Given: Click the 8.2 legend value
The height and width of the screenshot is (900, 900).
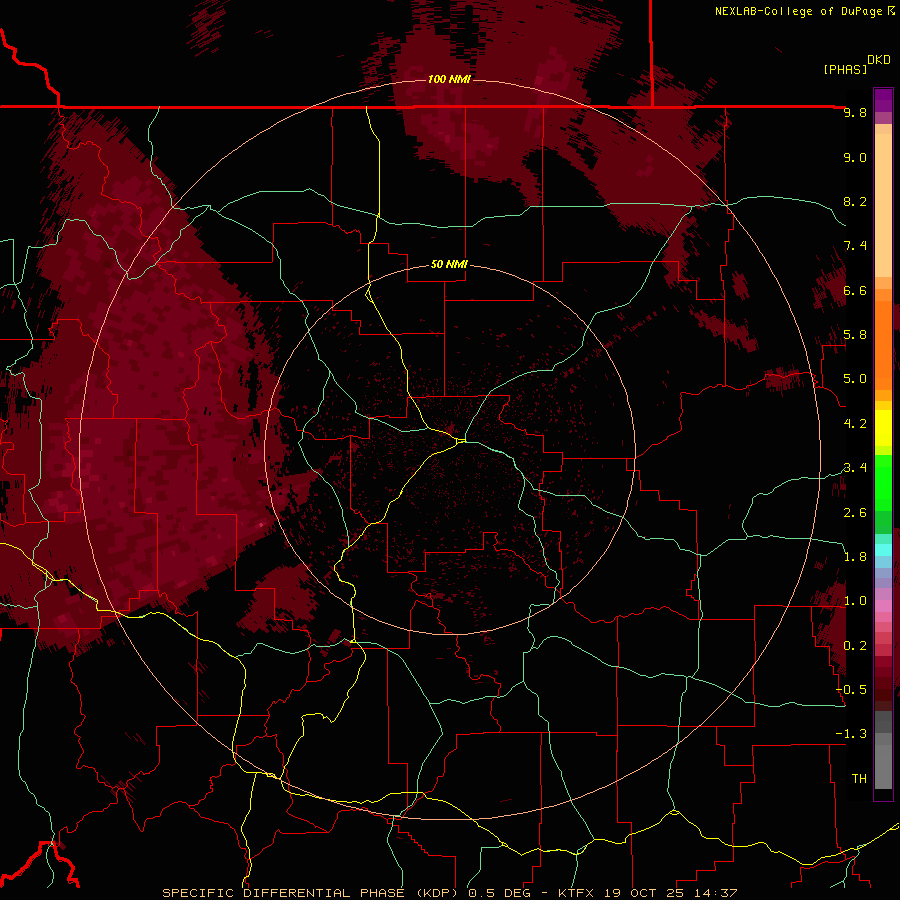Looking at the screenshot, I should click(855, 201).
